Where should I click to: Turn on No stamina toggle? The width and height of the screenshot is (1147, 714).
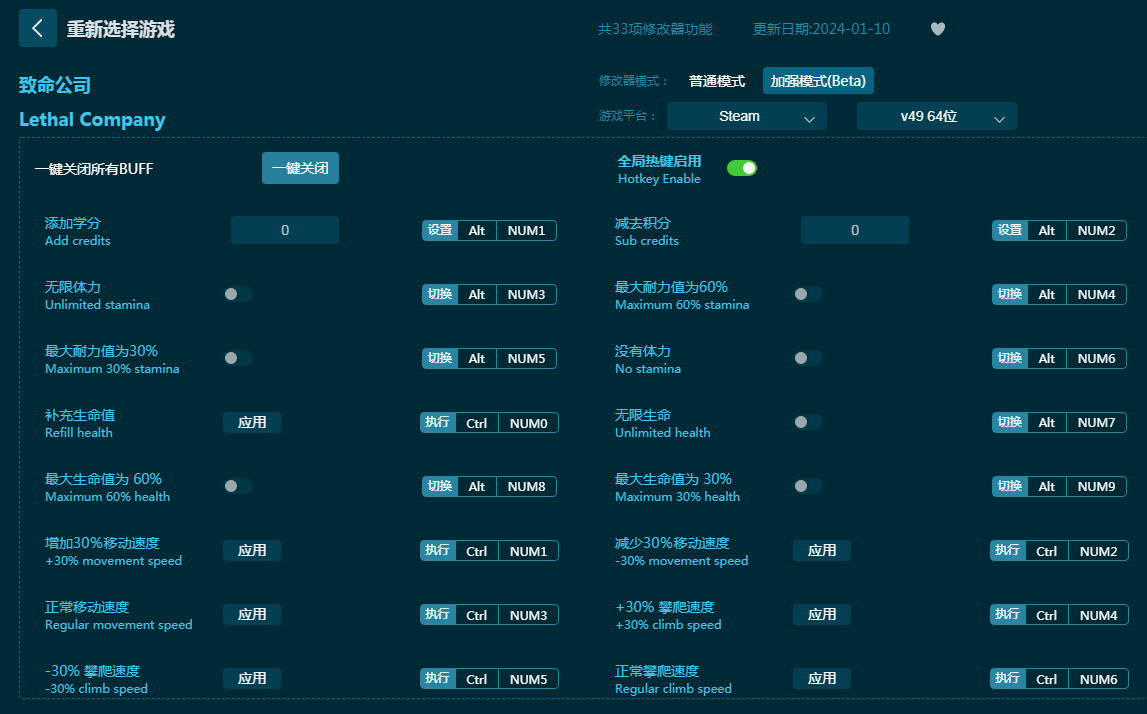click(x=808, y=358)
